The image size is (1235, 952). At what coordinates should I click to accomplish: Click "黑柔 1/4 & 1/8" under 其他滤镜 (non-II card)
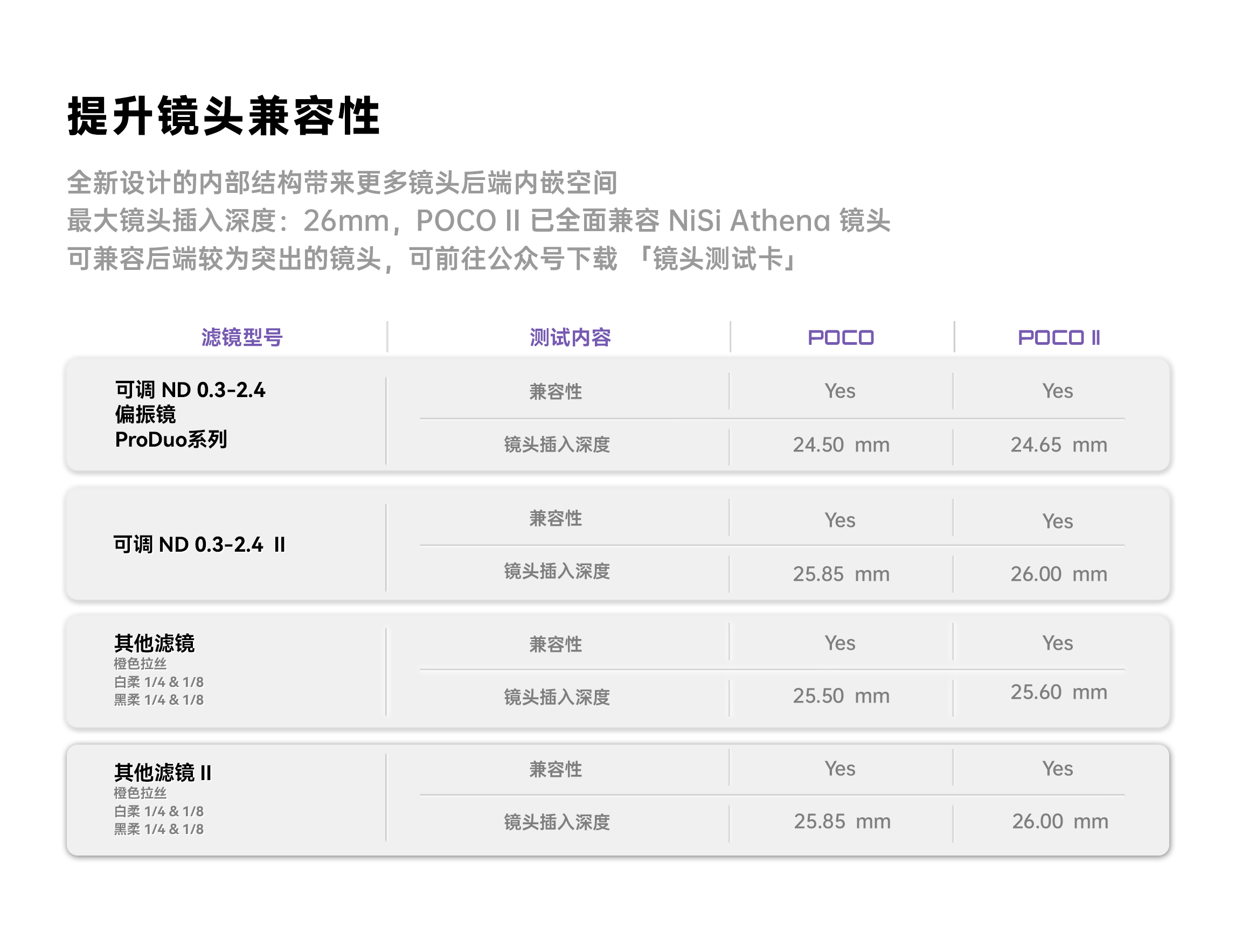point(159,700)
